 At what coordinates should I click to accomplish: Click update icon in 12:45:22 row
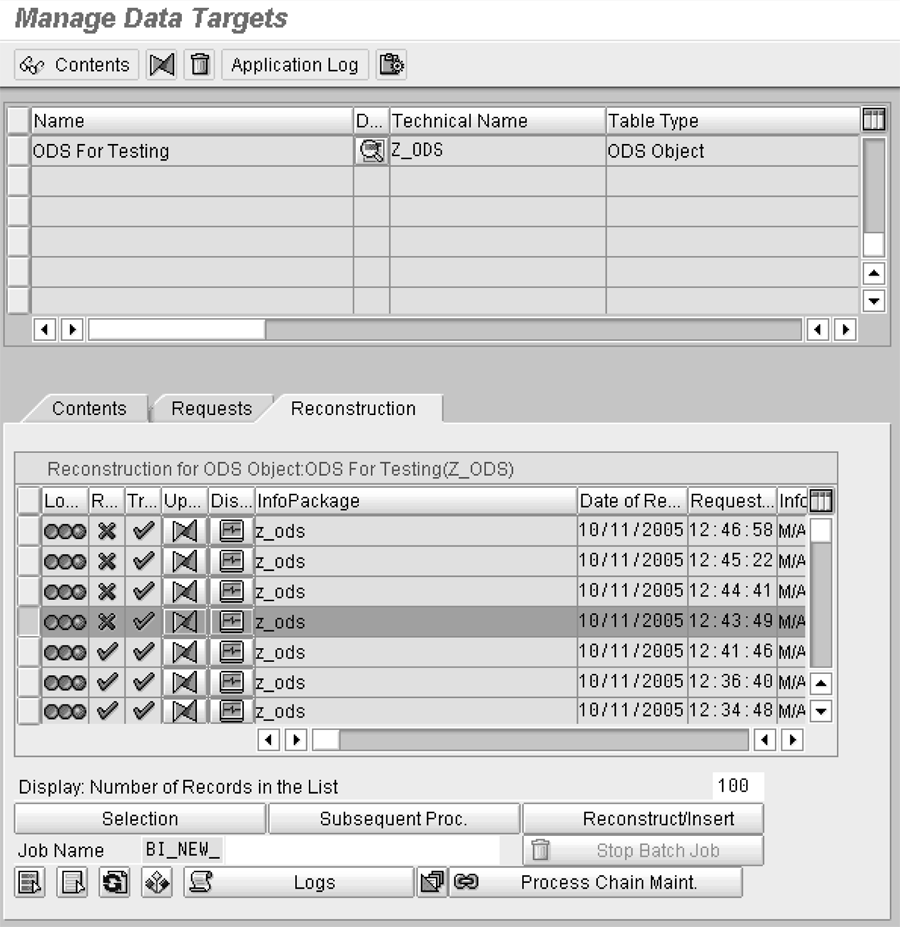[x=184, y=561]
